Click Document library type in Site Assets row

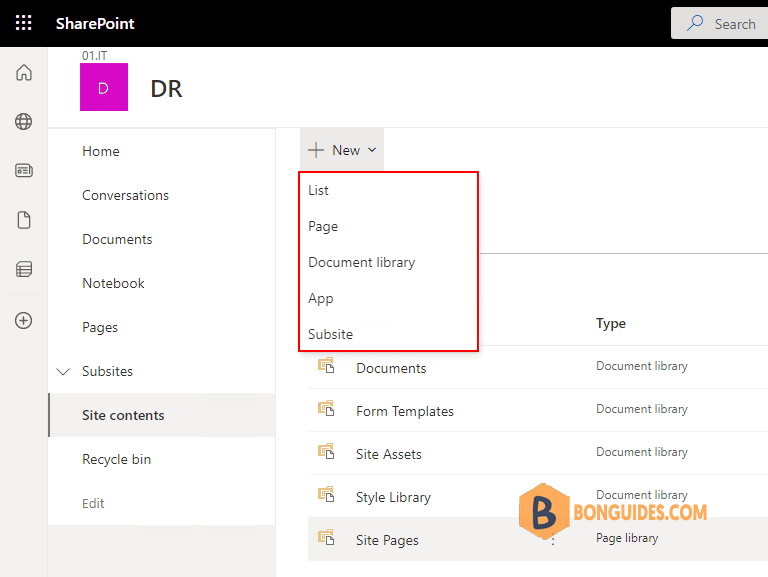point(642,453)
